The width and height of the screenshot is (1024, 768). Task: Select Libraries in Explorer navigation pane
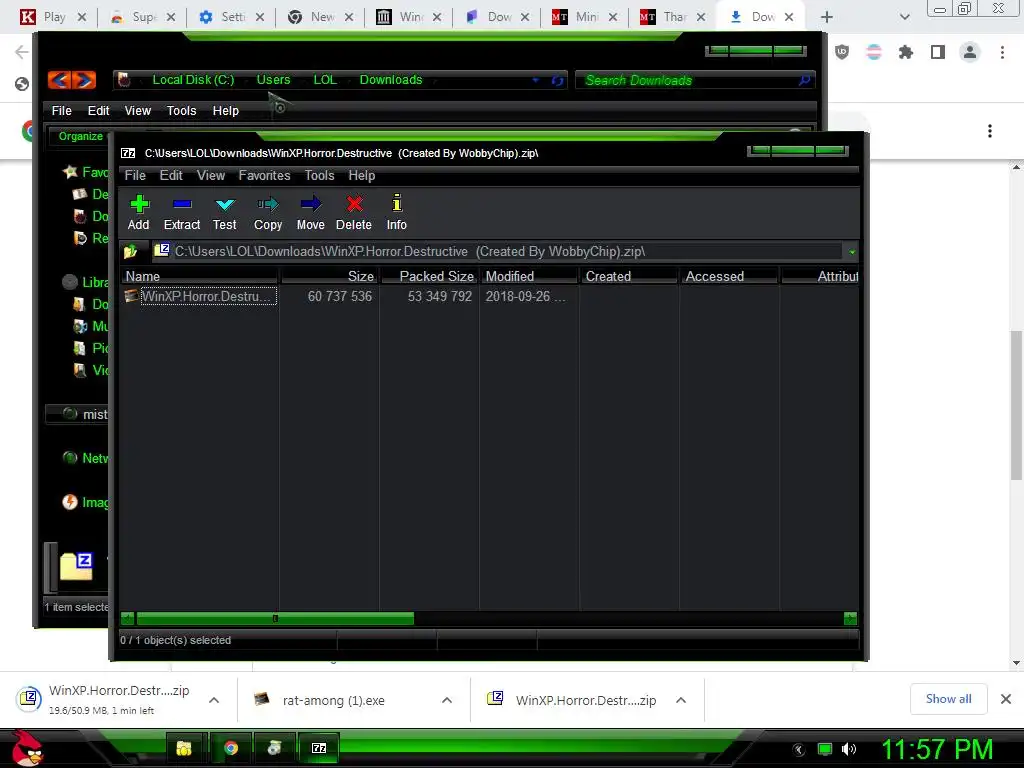tap(86, 282)
